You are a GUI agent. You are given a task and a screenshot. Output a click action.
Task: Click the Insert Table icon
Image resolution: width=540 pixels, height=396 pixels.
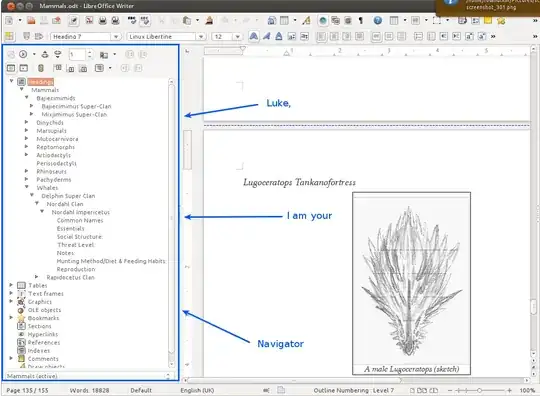tap(284, 21)
